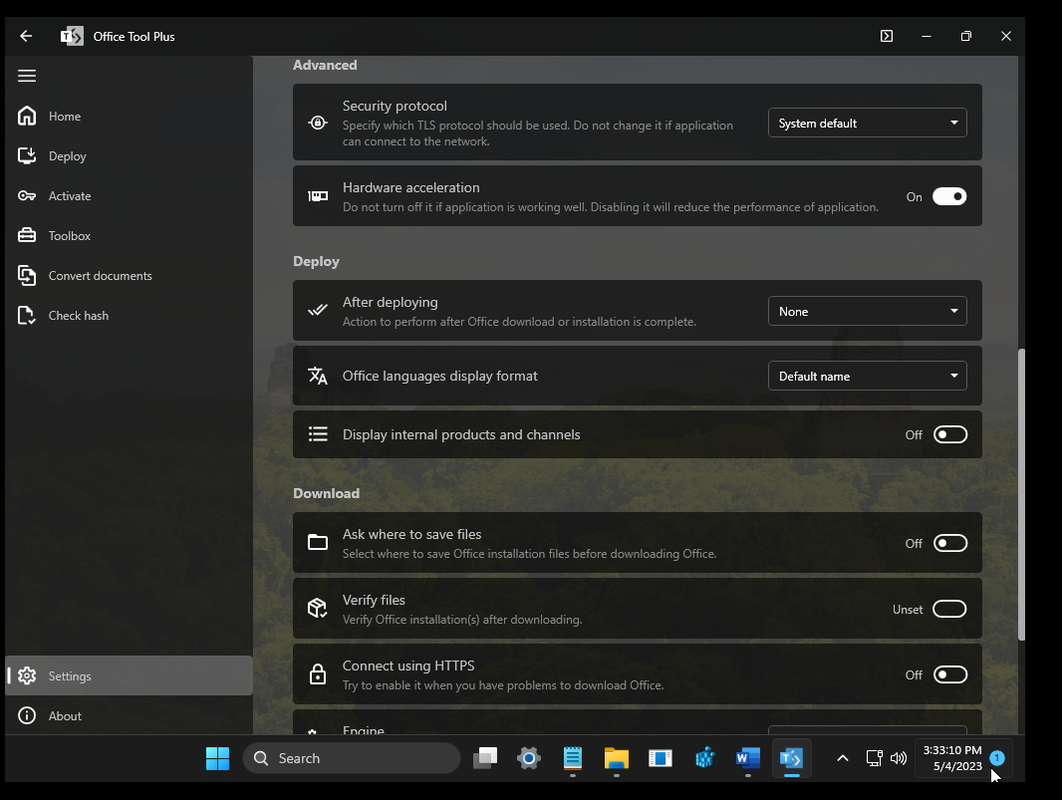This screenshot has width=1062, height=800.
Task: Click the Display internal products list icon
Action: pyautogui.click(x=318, y=434)
